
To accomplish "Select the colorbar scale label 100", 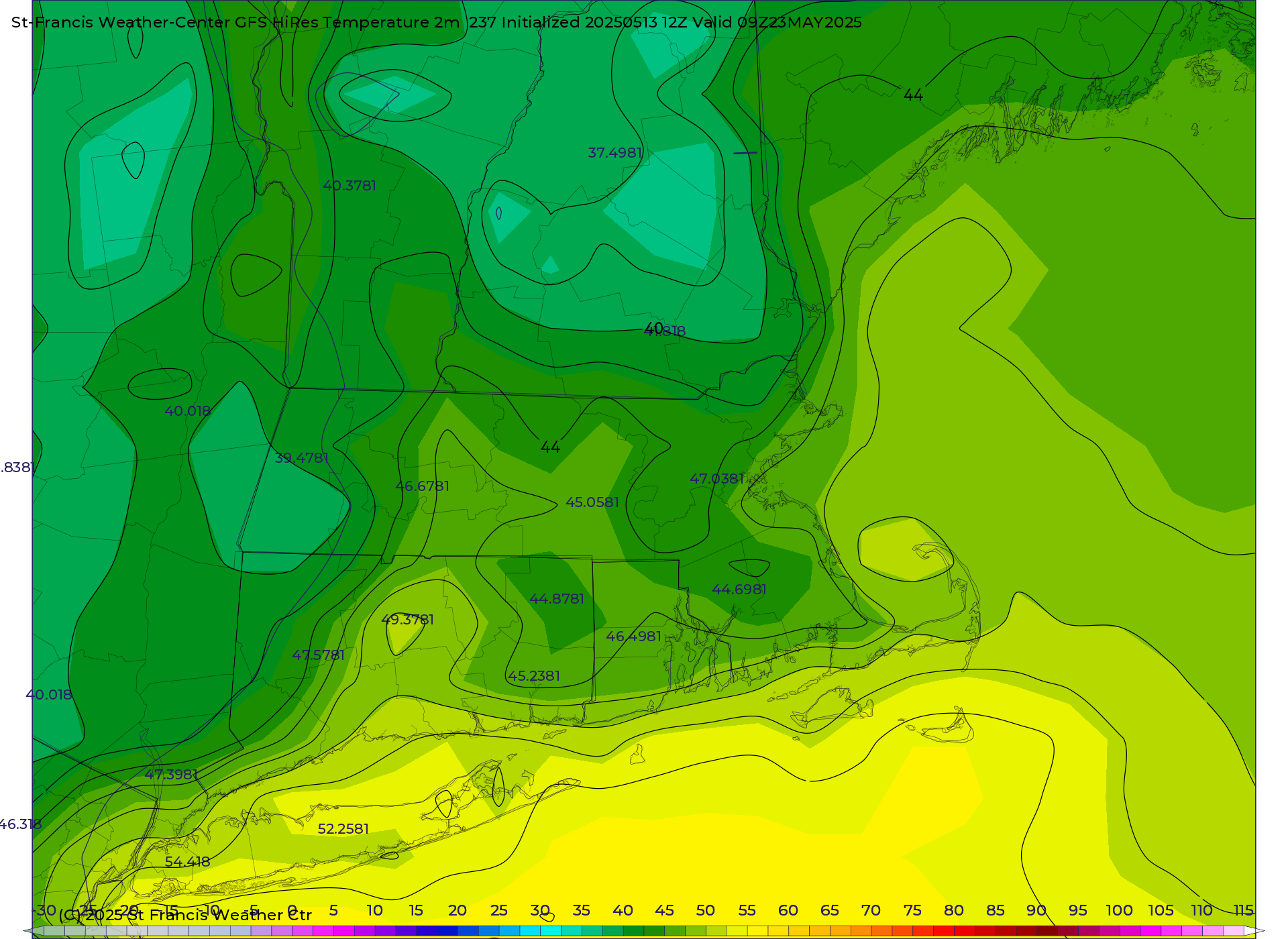I will coord(1119,911).
